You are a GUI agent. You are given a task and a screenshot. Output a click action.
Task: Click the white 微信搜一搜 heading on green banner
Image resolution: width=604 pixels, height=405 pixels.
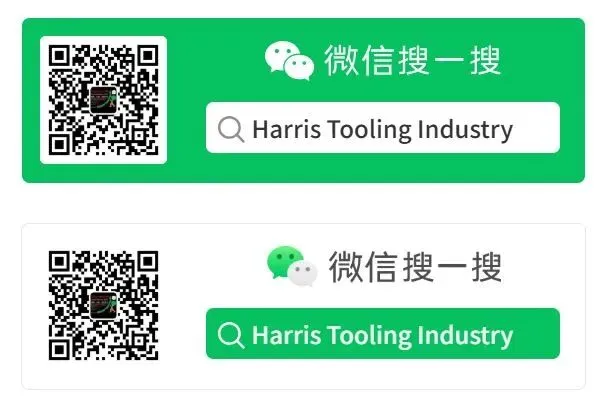412,60
